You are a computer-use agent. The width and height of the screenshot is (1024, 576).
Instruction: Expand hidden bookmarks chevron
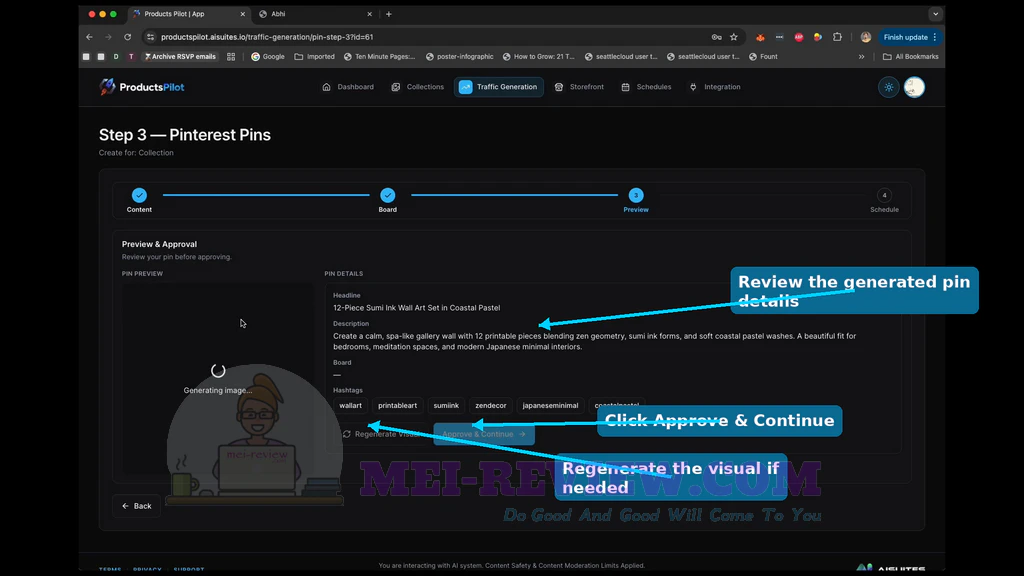click(861, 57)
